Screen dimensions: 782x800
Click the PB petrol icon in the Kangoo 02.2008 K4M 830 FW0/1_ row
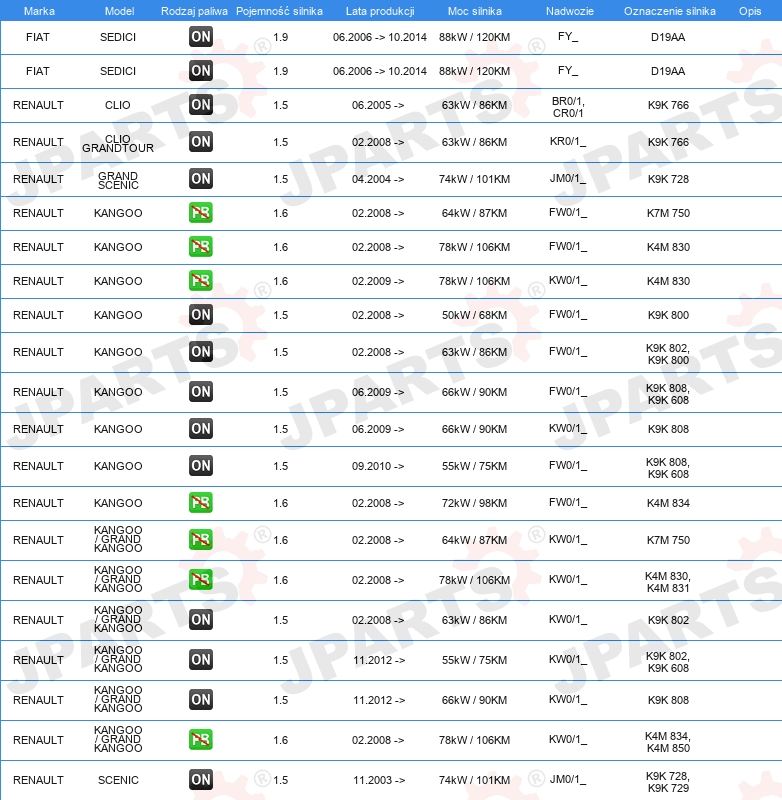(x=200, y=247)
